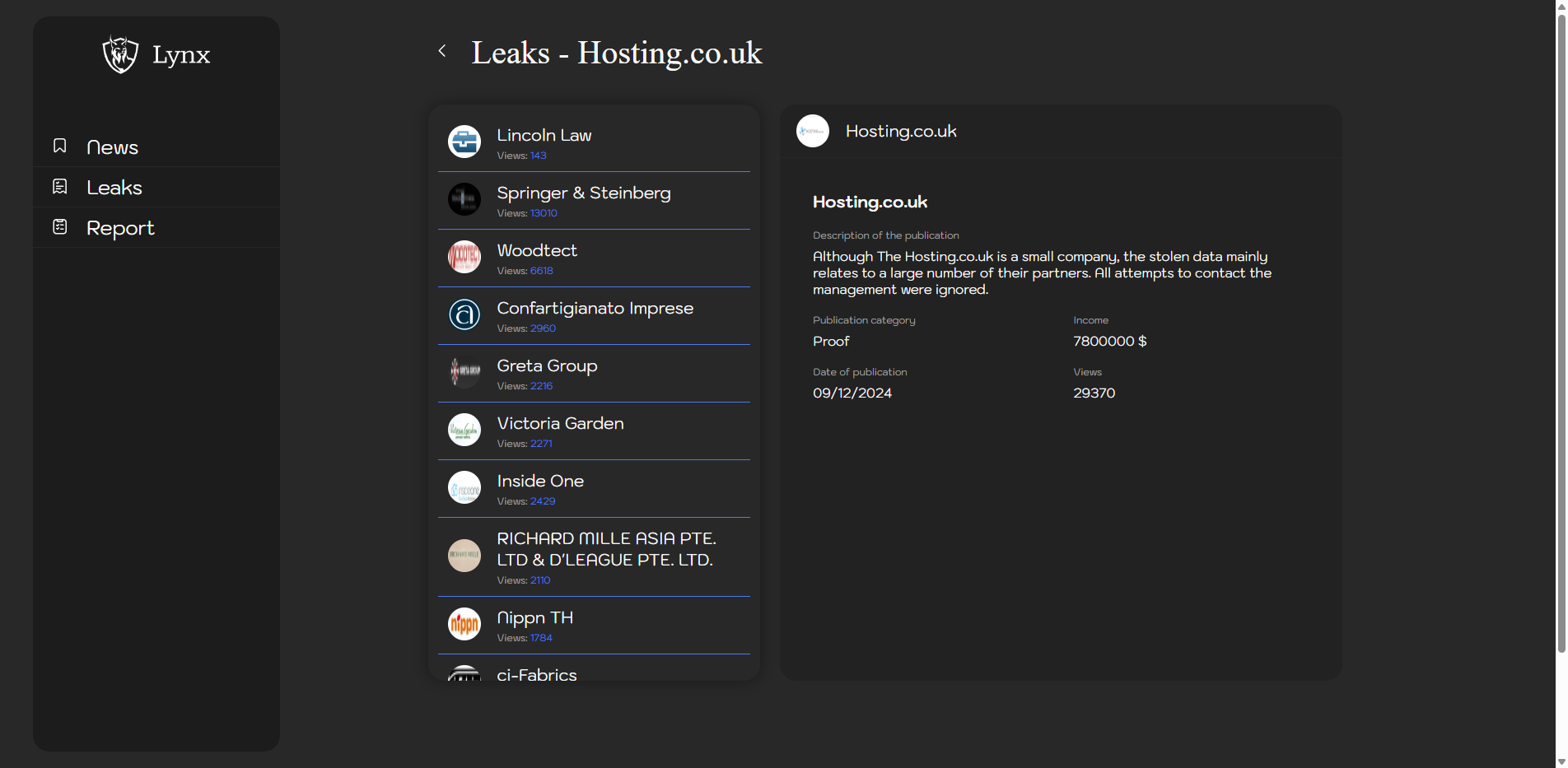This screenshot has width=1568, height=768.
Task: Click the page vertical scrollbar thumb
Action: click(x=1561, y=329)
